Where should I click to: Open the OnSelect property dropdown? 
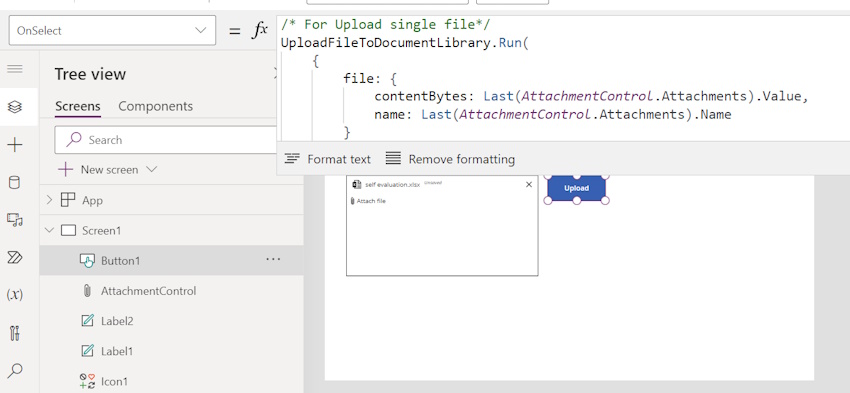tap(112, 30)
